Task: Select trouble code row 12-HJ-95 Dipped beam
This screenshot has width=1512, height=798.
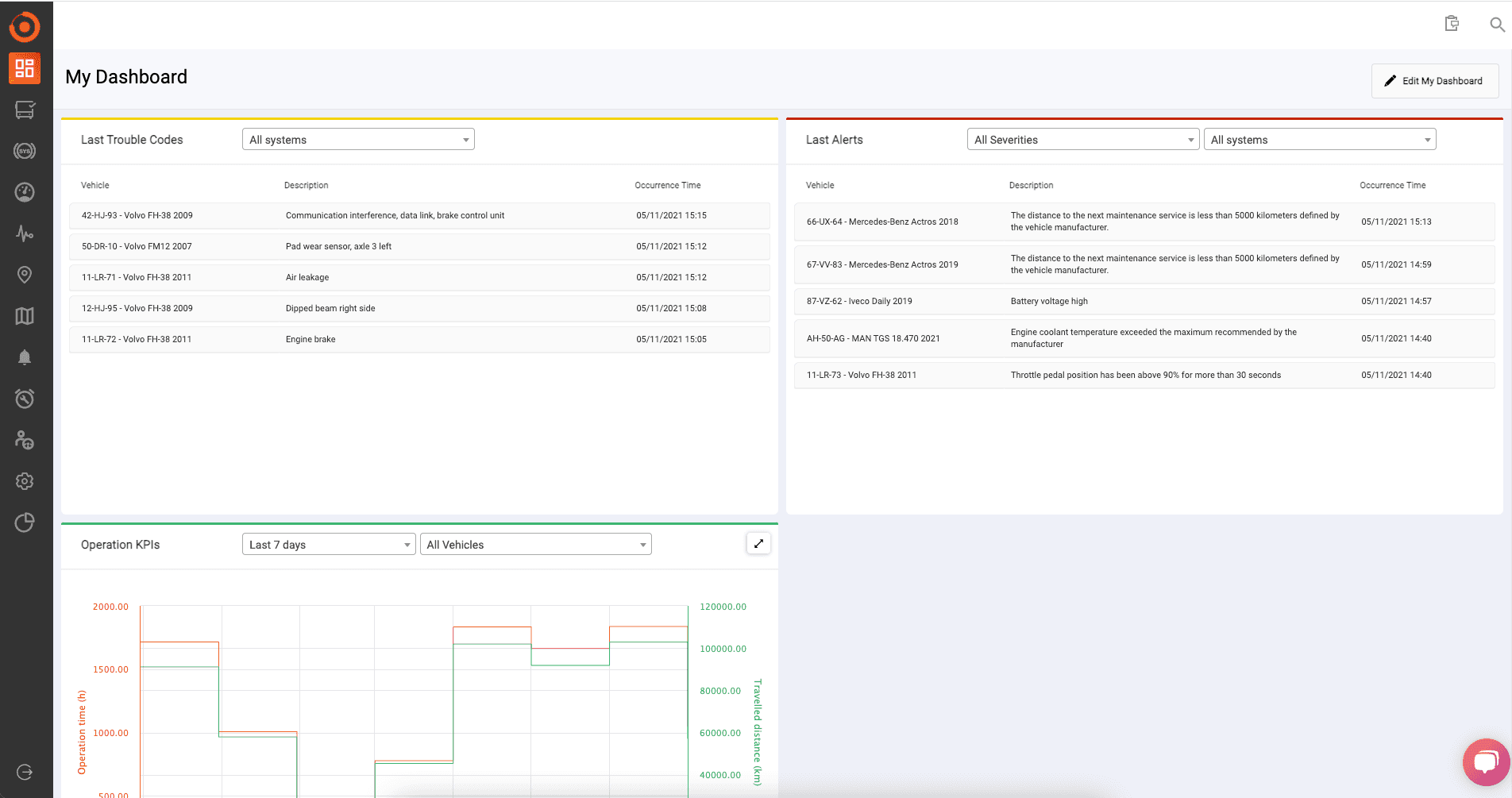Action: (x=419, y=308)
